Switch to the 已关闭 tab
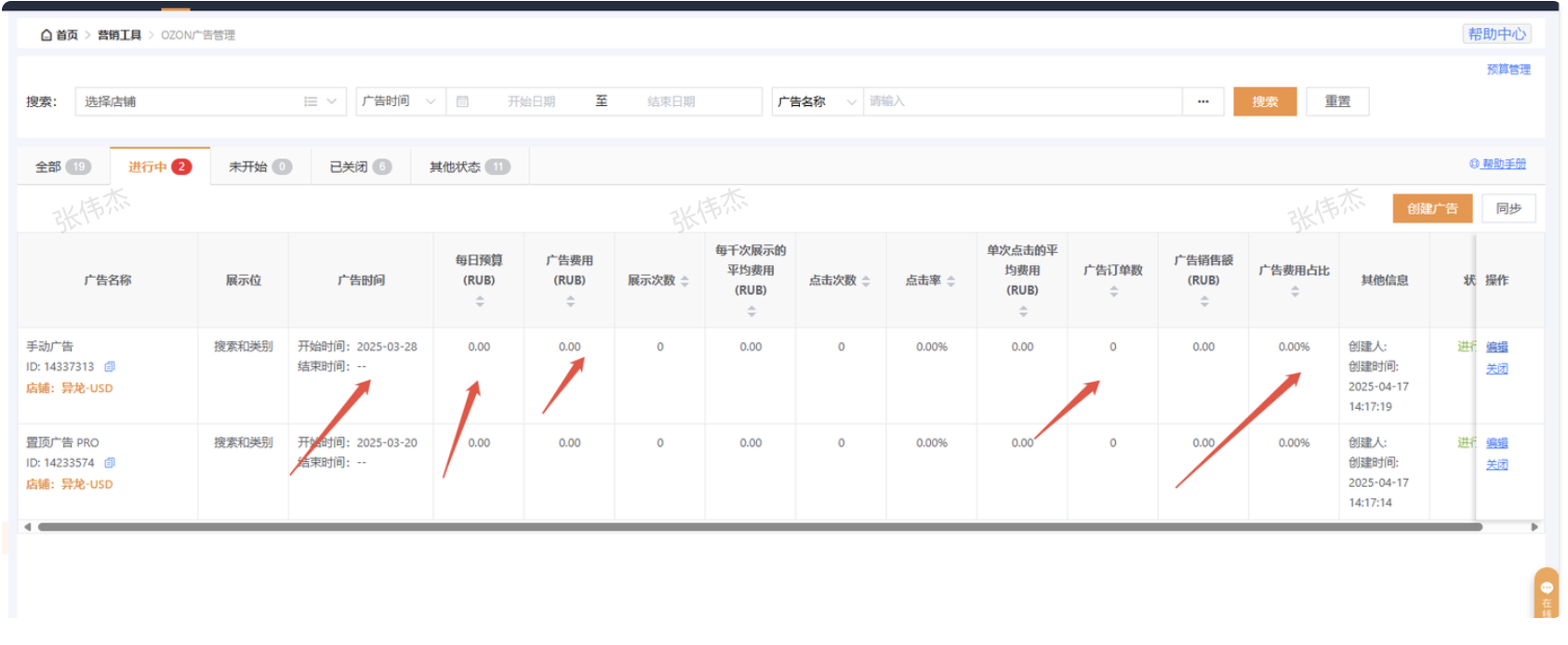1568x645 pixels. [360, 167]
